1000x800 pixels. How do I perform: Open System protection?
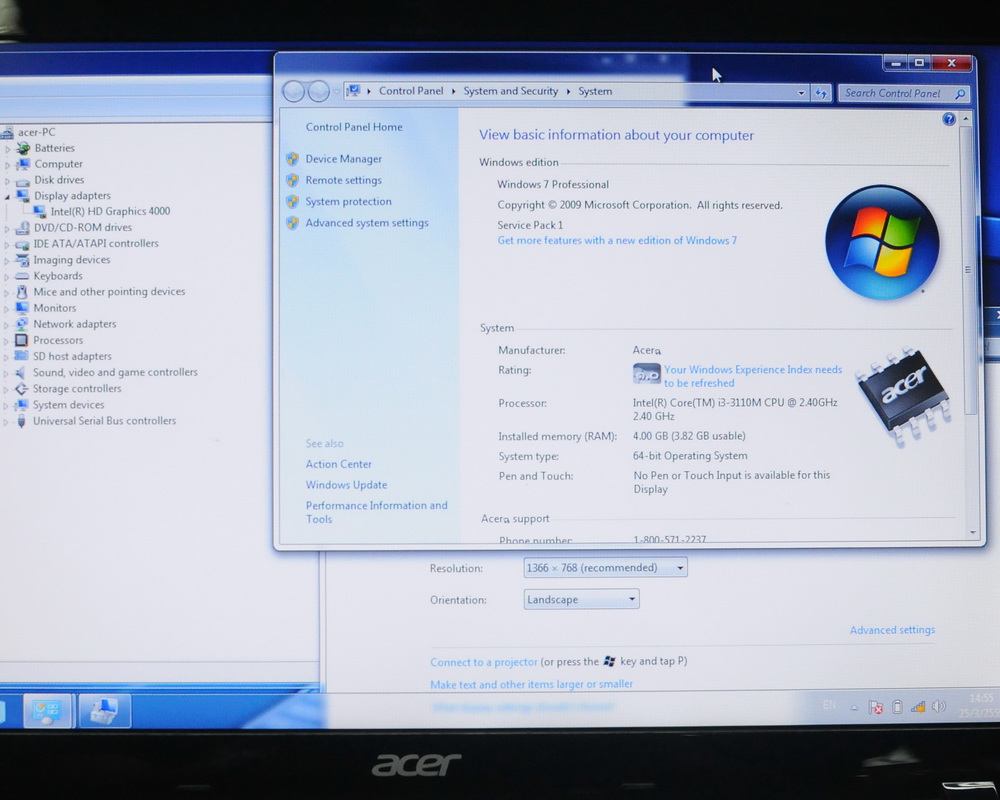pyautogui.click(x=348, y=202)
